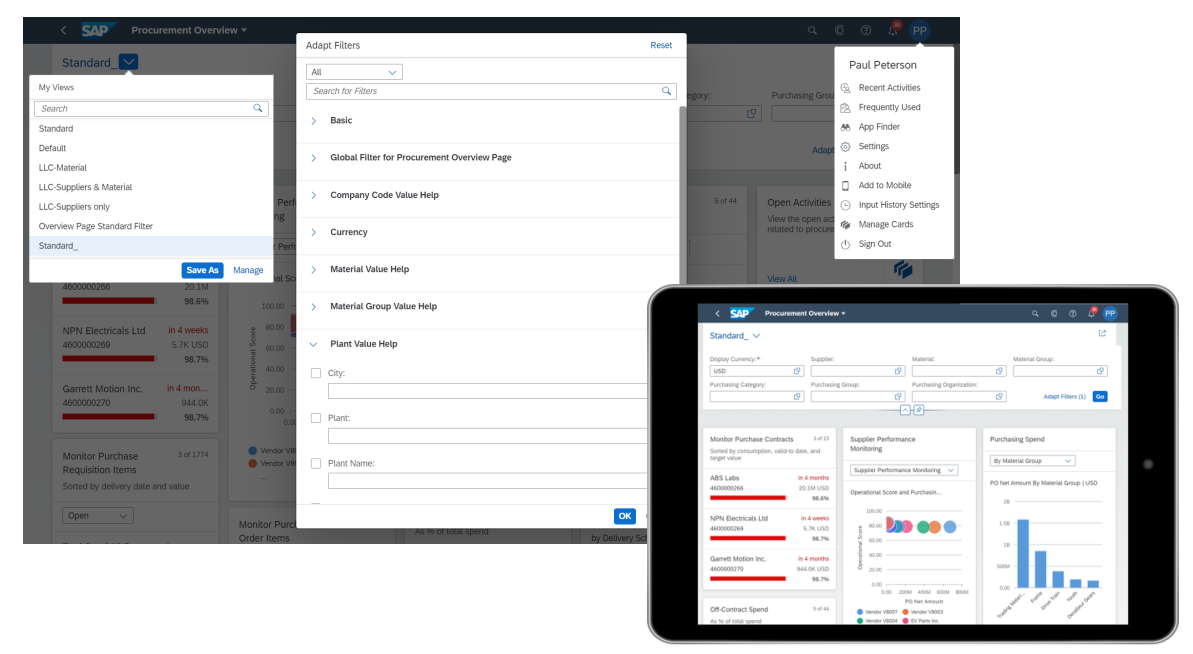
Task: Click search icon in Search for Filters field
Action: (667, 91)
